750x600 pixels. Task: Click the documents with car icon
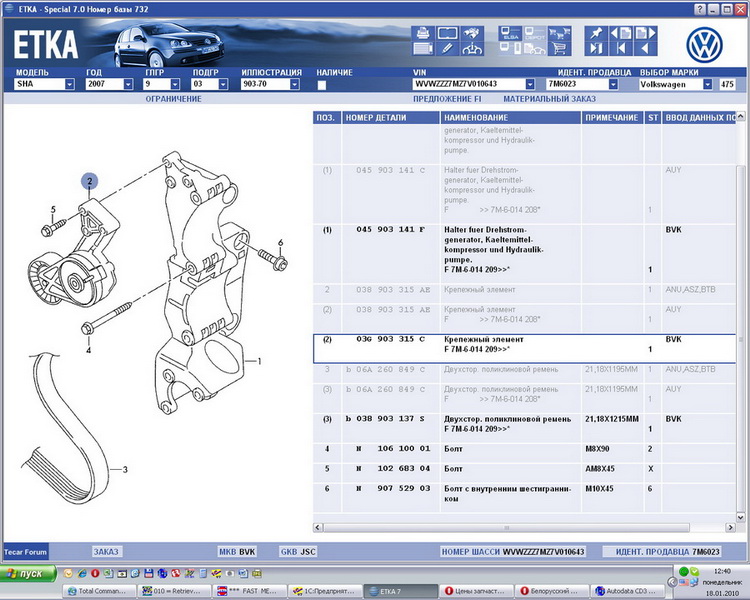pyautogui.click(x=535, y=48)
